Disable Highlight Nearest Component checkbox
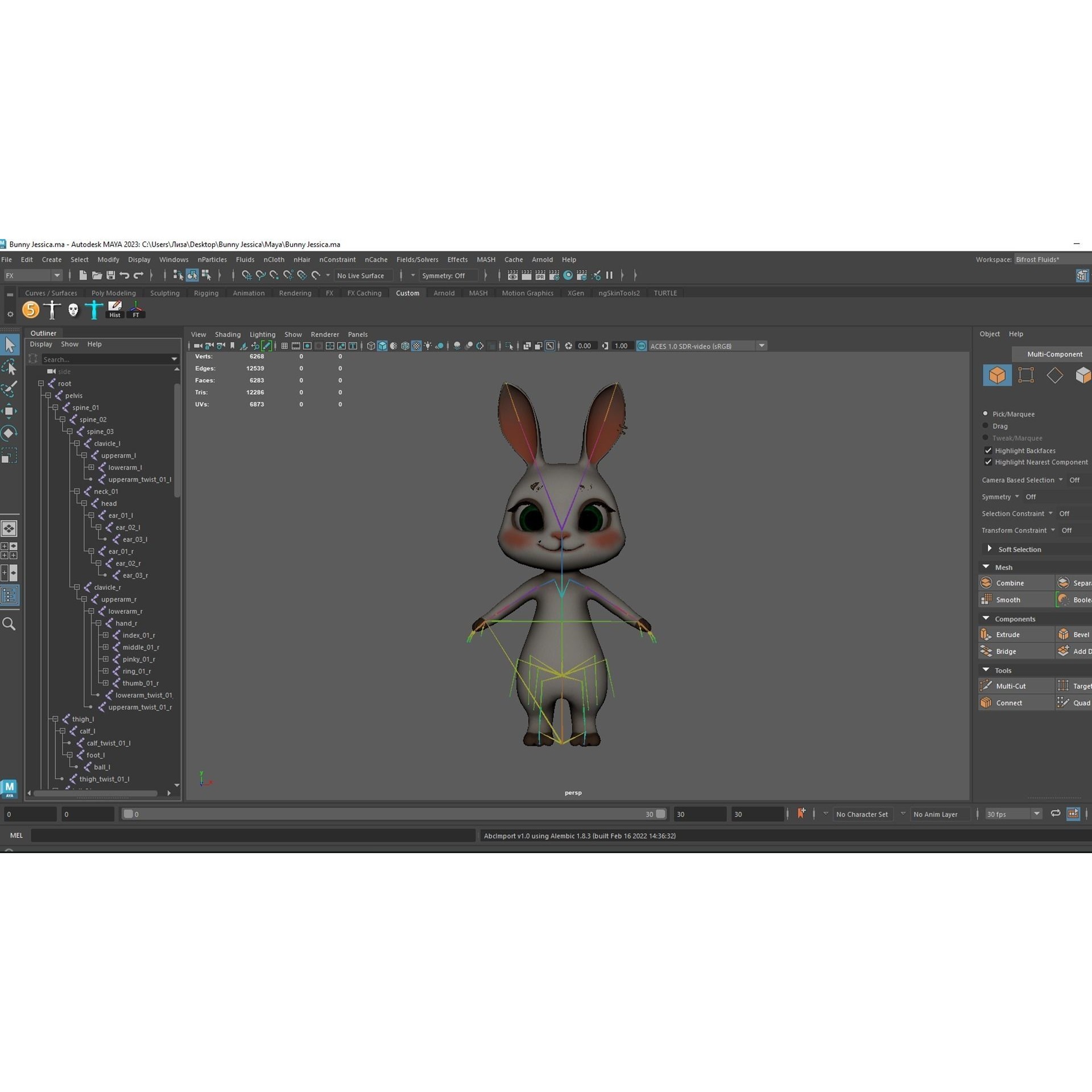Screen dimensions: 1092x1092 [989, 462]
